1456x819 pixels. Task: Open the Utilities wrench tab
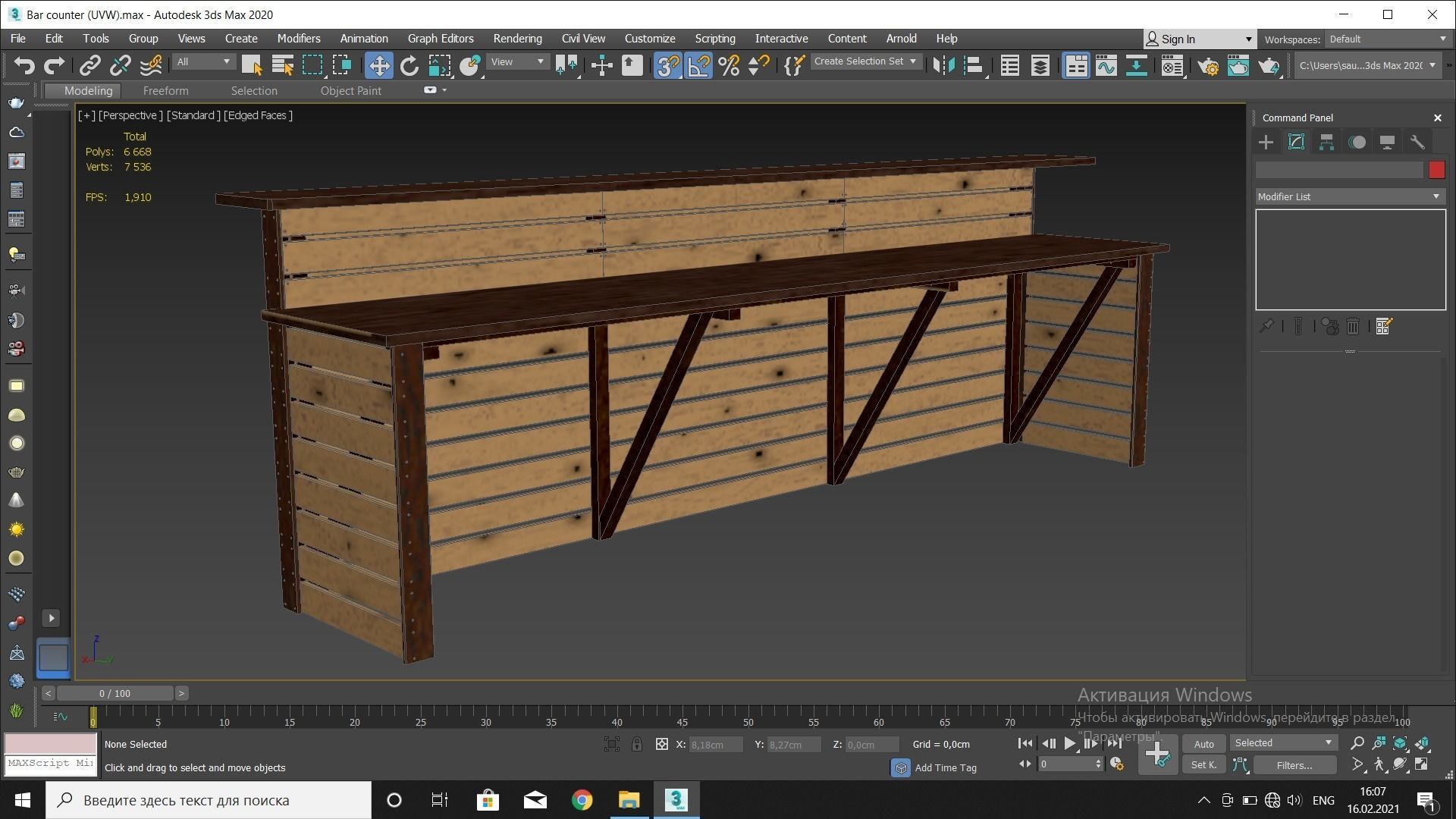[x=1417, y=143]
